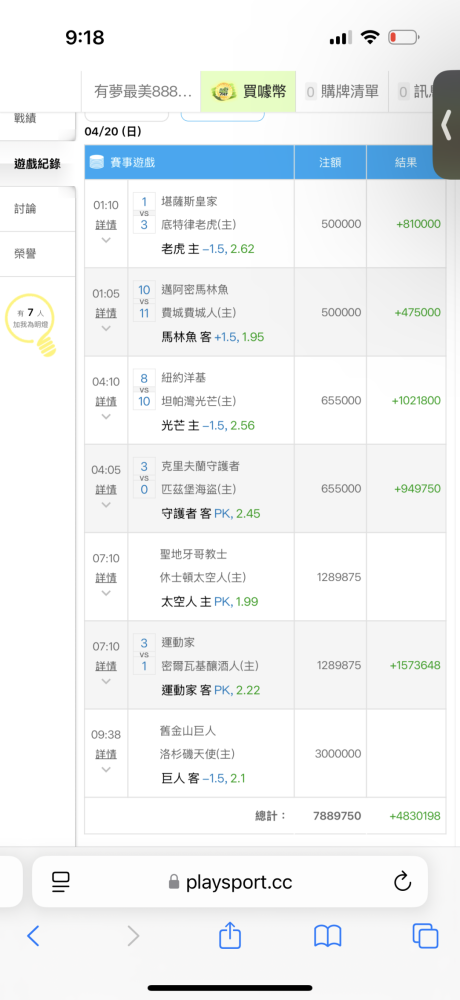Expand details chevron for 04:10 Yankees game
The width and height of the screenshot is (460, 1000).
coord(106,416)
